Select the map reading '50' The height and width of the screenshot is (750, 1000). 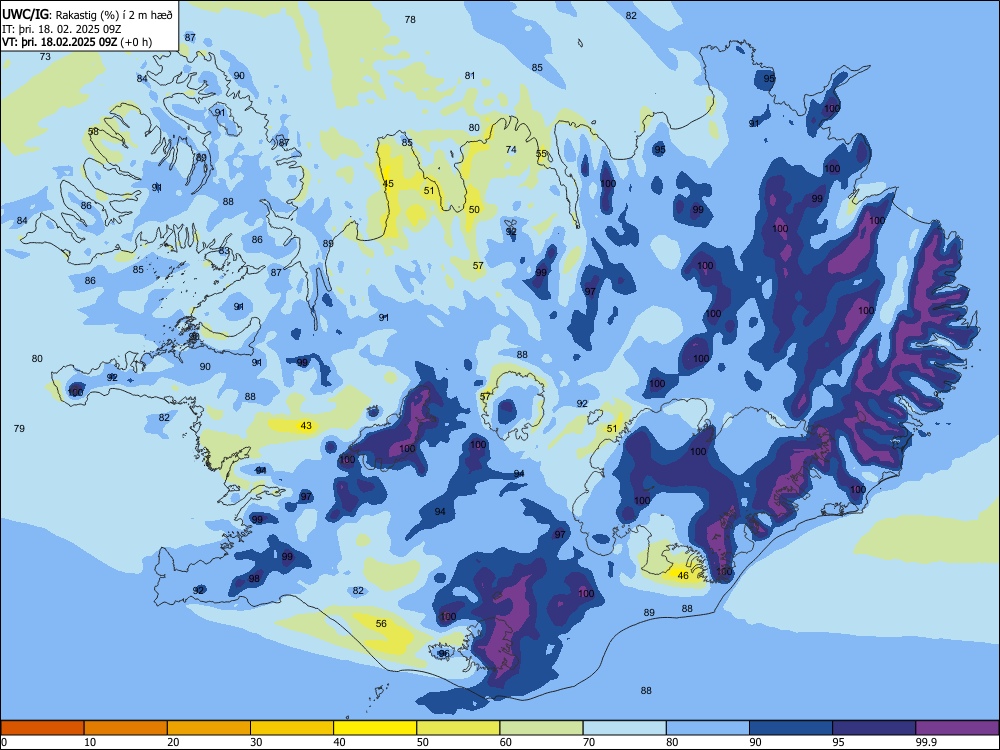pos(474,209)
